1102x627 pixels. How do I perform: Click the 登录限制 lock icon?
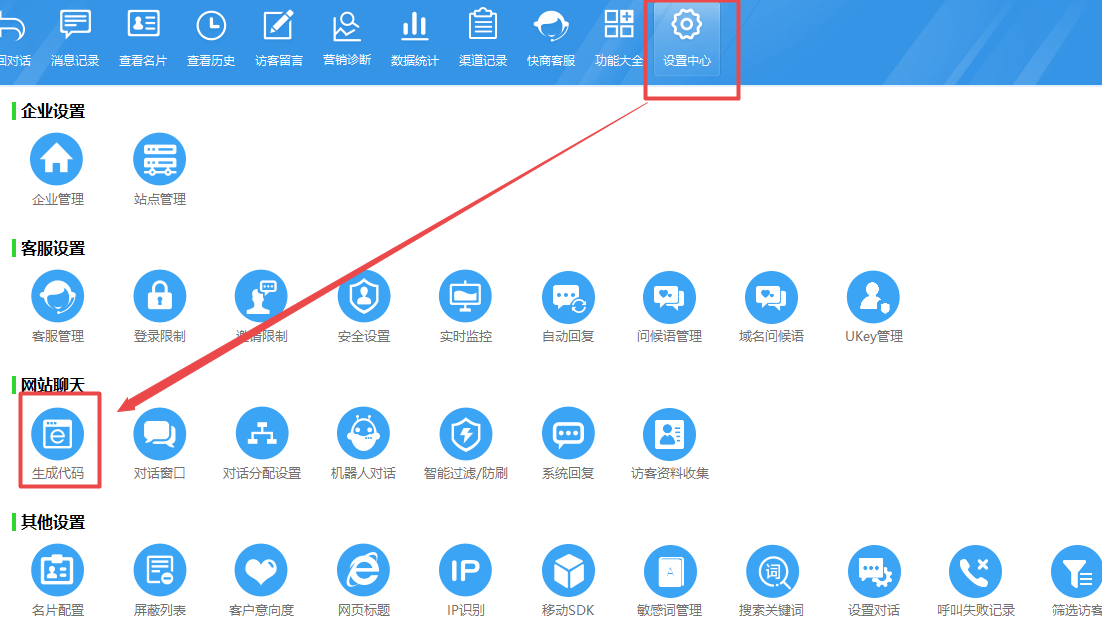pyautogui.click(x=160, y=297)
